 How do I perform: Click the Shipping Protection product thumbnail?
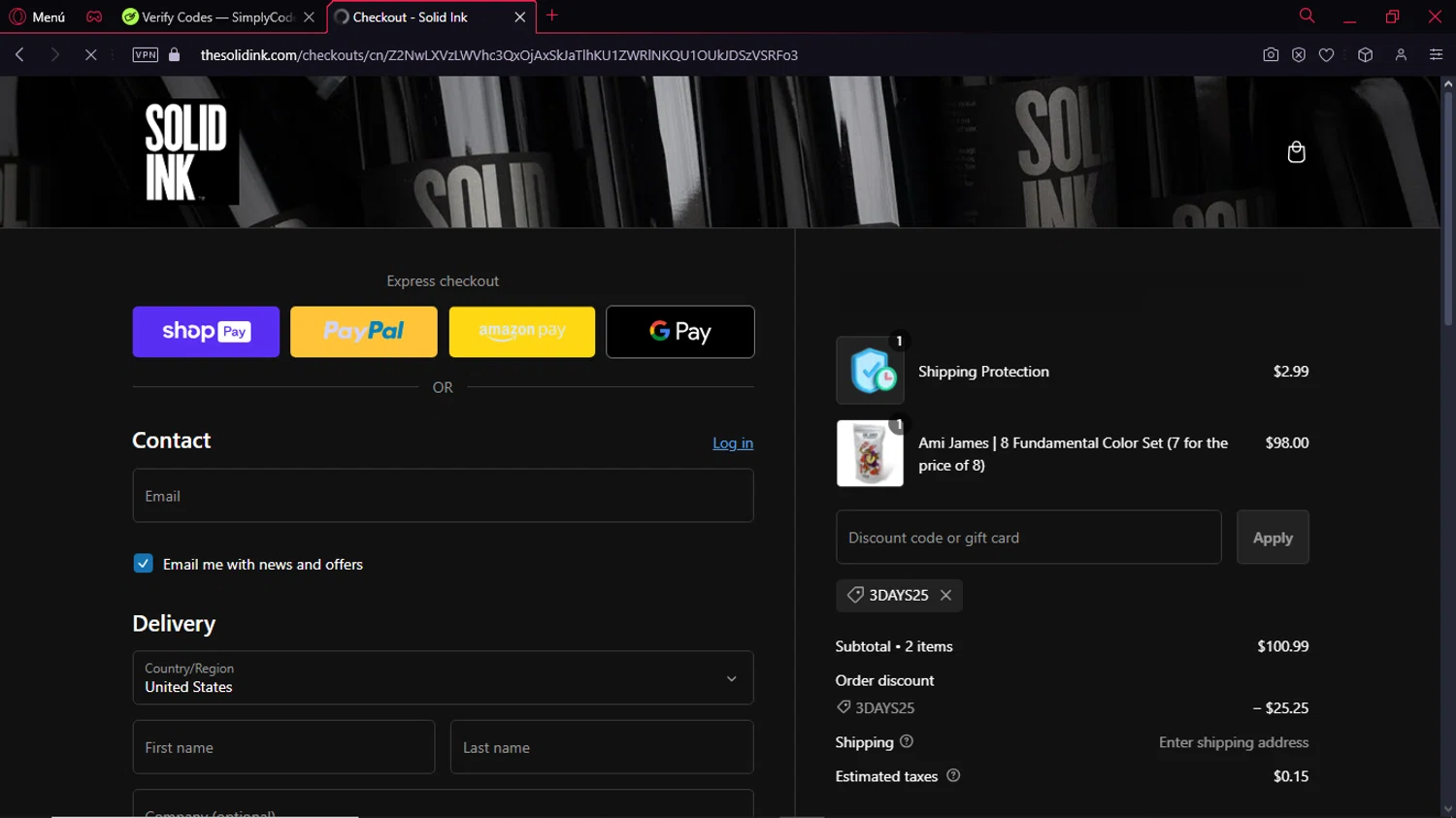pyautogui.click(x=870, y=371)
